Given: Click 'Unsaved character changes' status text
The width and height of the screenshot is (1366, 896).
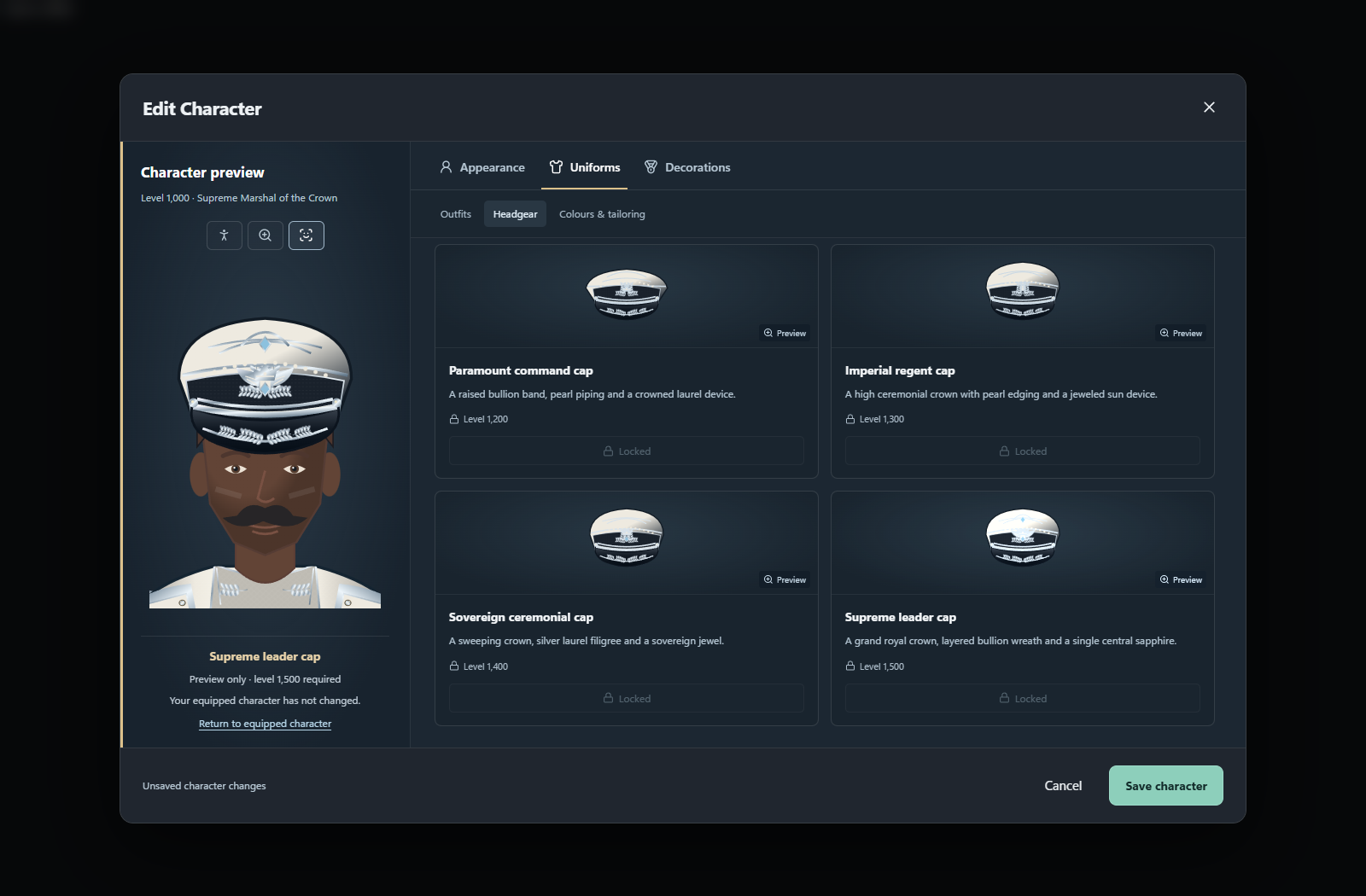Looking at the screenshot, I should click(x=204, y=786).
